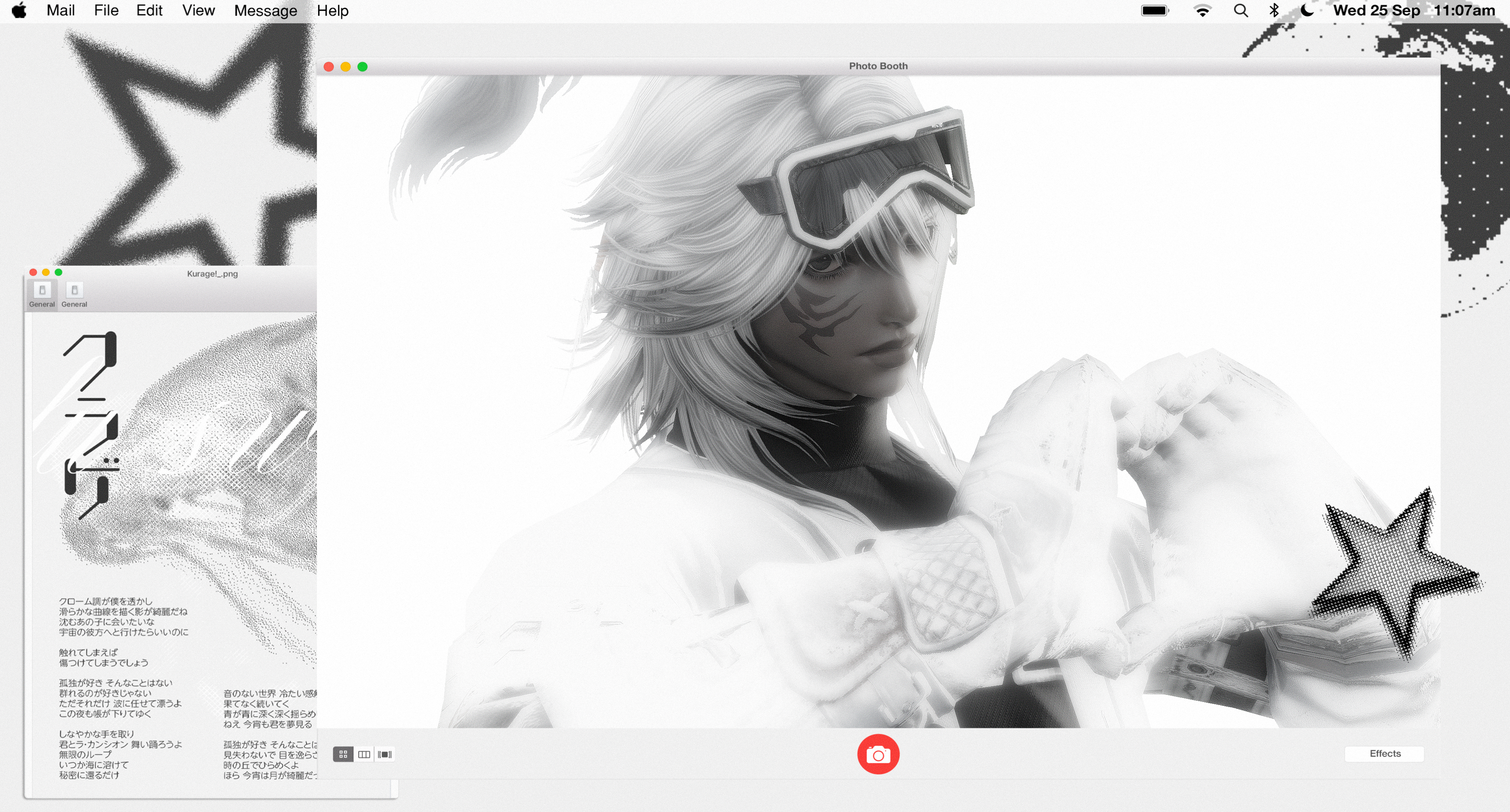
Task: Toggle Do Not Disturb moon icon
Action: (1307, 11)
